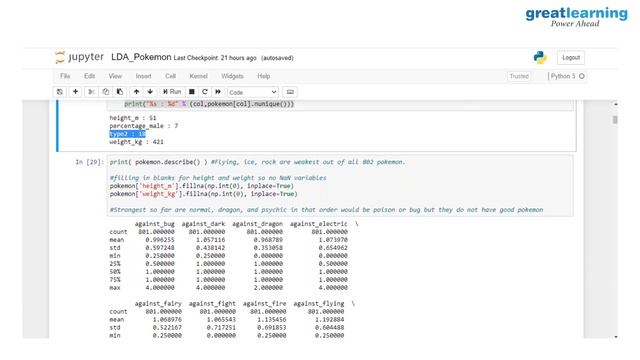Click the greatlearning logo
Viewport: 640px width, 360px height.
point(576,17)
